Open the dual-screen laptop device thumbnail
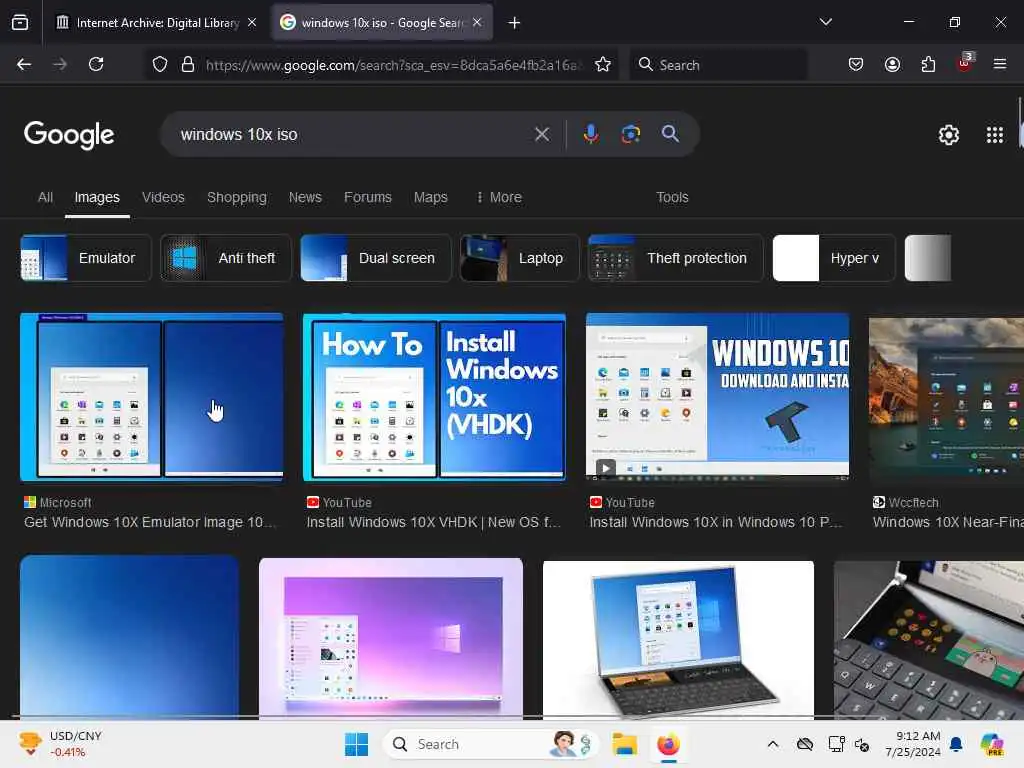This screenshot has height=768, width=1024. pos(679,639)
